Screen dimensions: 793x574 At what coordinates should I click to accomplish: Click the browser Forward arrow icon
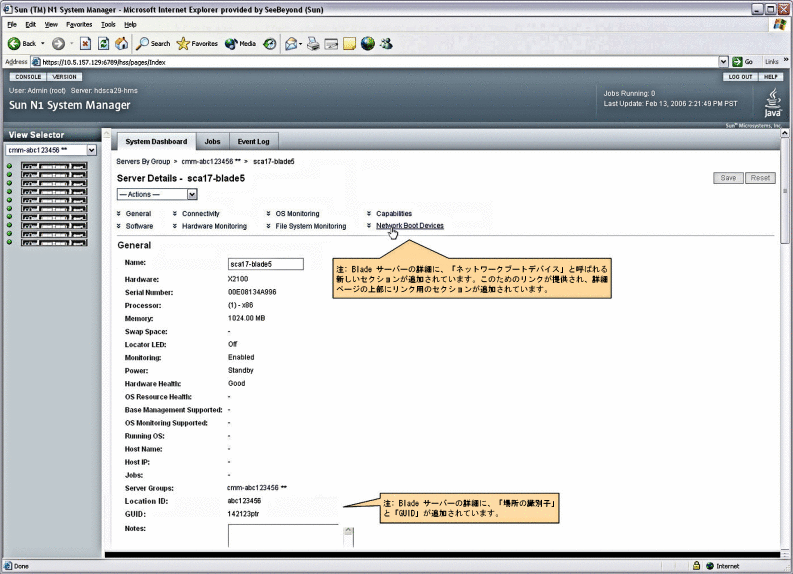tap(58, 44)
